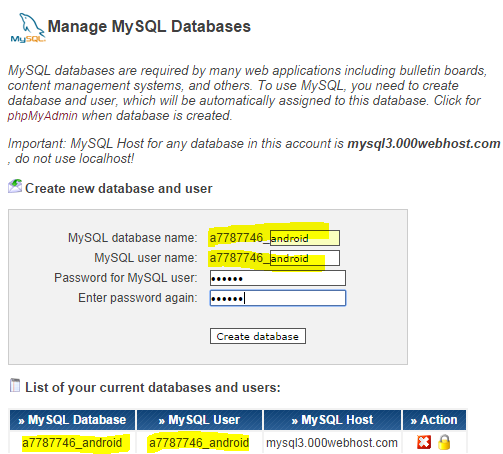
Task: Select a7787746_android in the user column
Action: (199, 443)
